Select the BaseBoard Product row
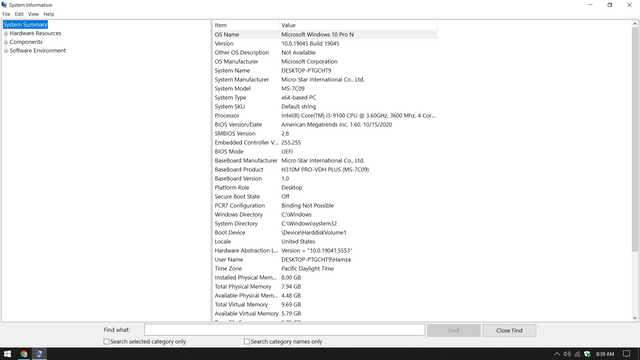 pyautogui.click(x=325, y=169)
